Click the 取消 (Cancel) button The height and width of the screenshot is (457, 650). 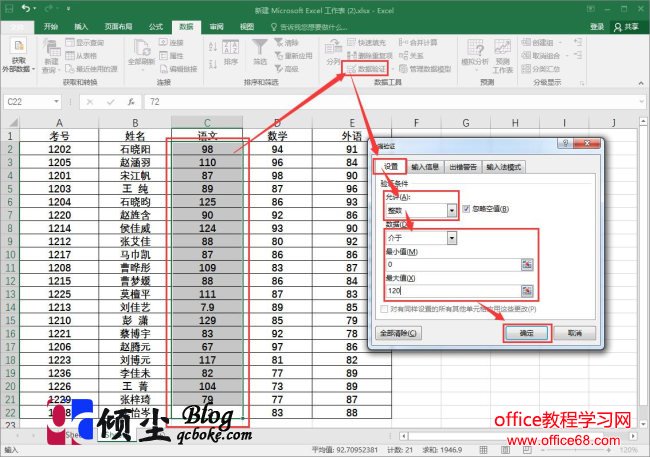pyautogui.click(x=575, y=333)
